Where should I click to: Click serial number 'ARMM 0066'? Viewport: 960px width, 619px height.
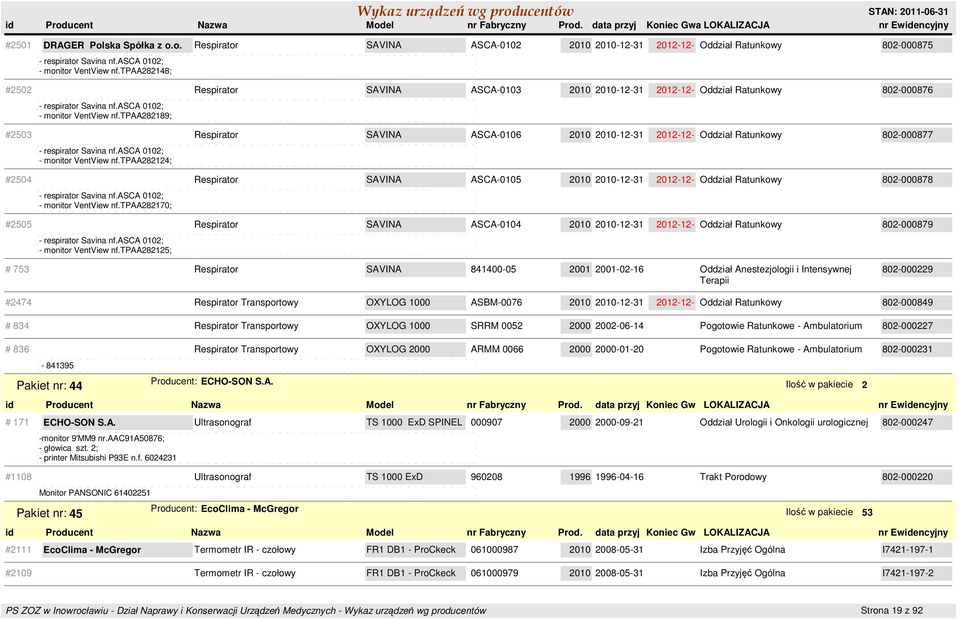pos(497,349)
